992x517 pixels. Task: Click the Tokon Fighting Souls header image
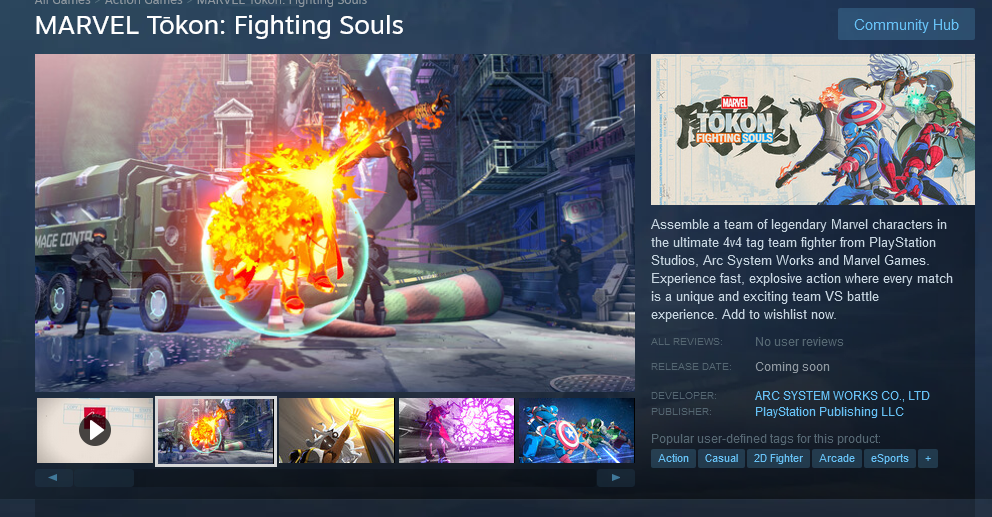pos(812,129)
